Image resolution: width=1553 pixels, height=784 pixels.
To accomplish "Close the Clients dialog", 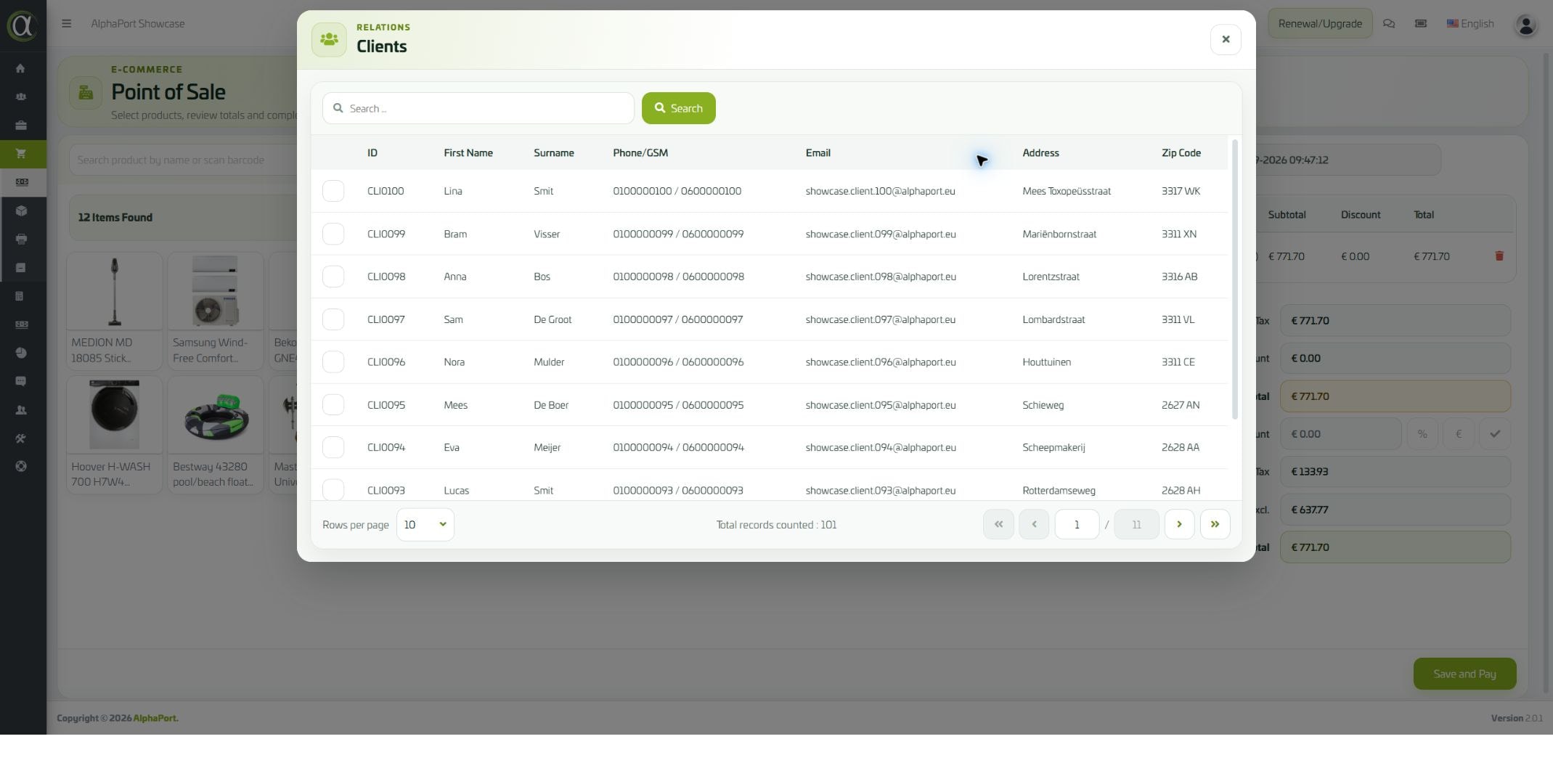I will point(1226,39).
